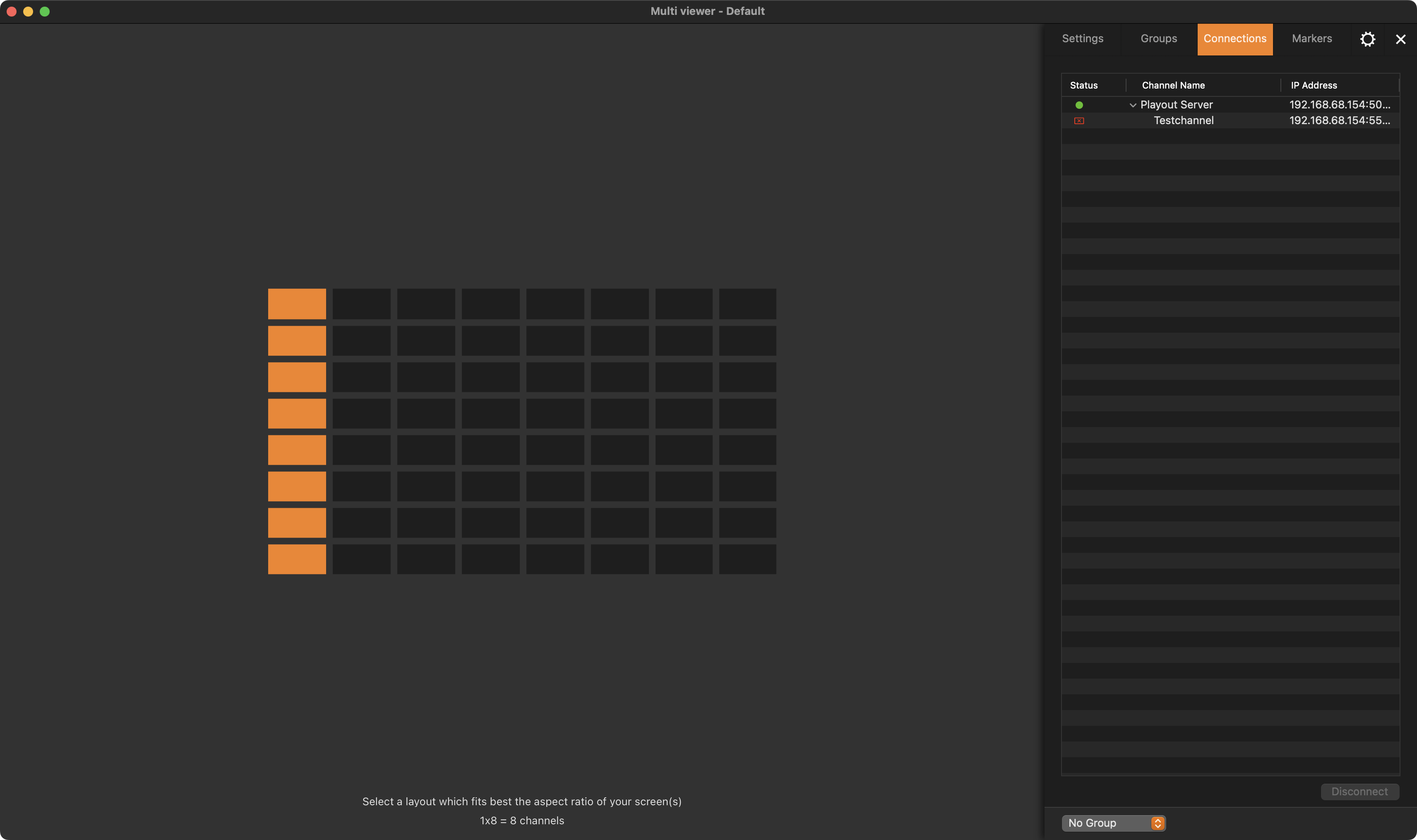The height and width of the screenshot is (840, 1417).
Task: Select the Playout Server row
Action: (x=1230, y=105)
